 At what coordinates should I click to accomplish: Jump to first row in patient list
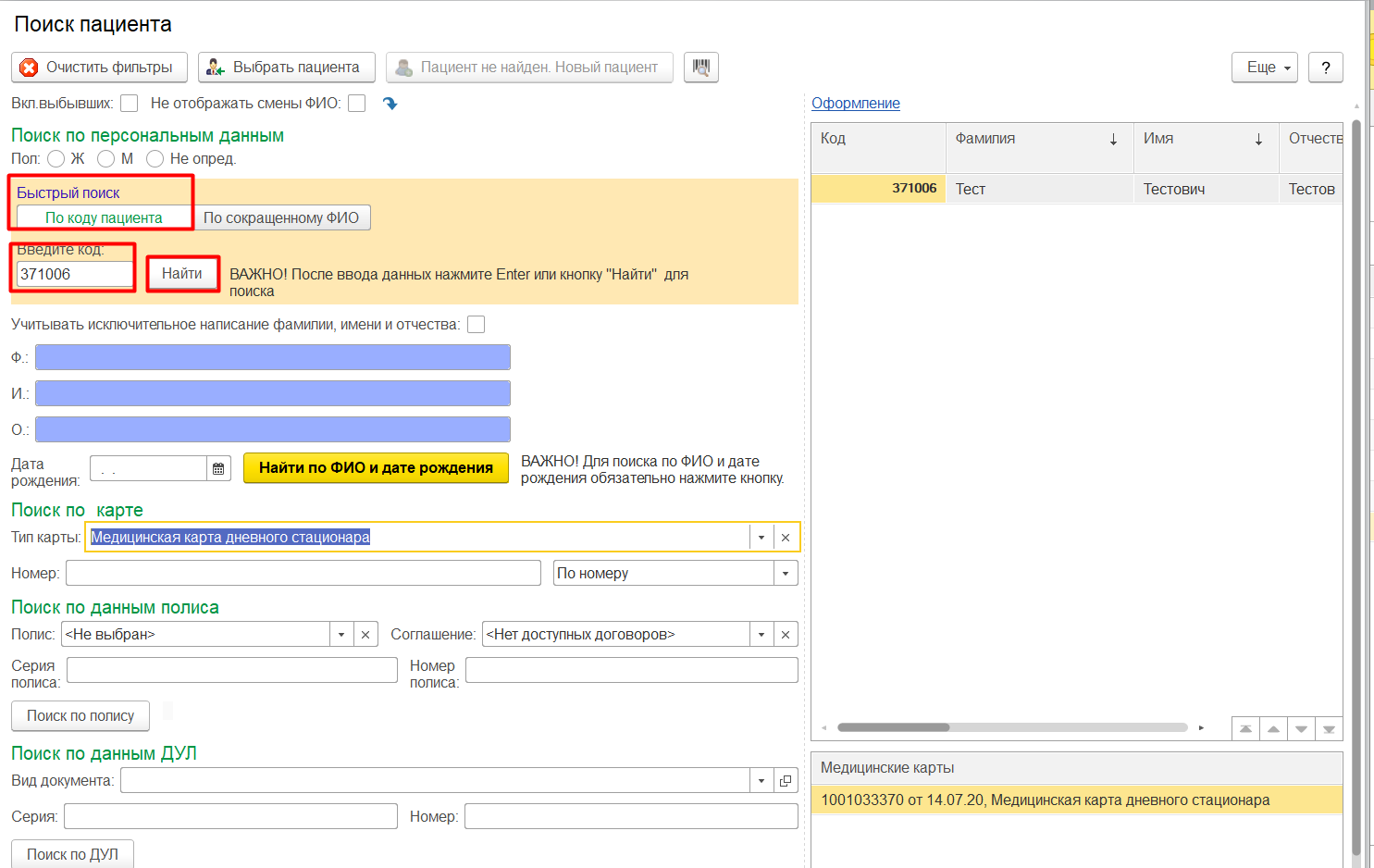pos(1245,729)
